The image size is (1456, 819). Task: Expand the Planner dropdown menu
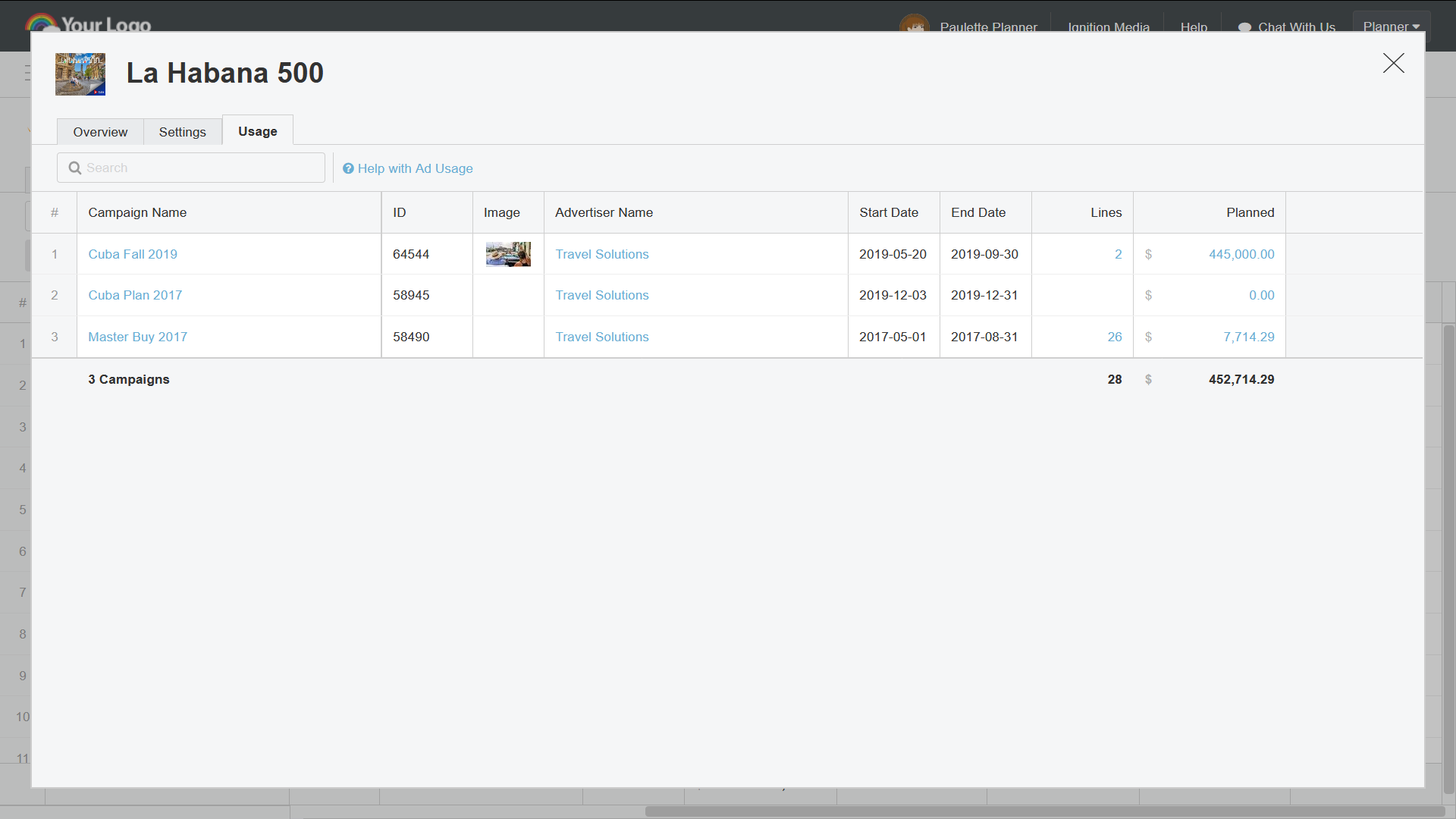coord(1391,27)
